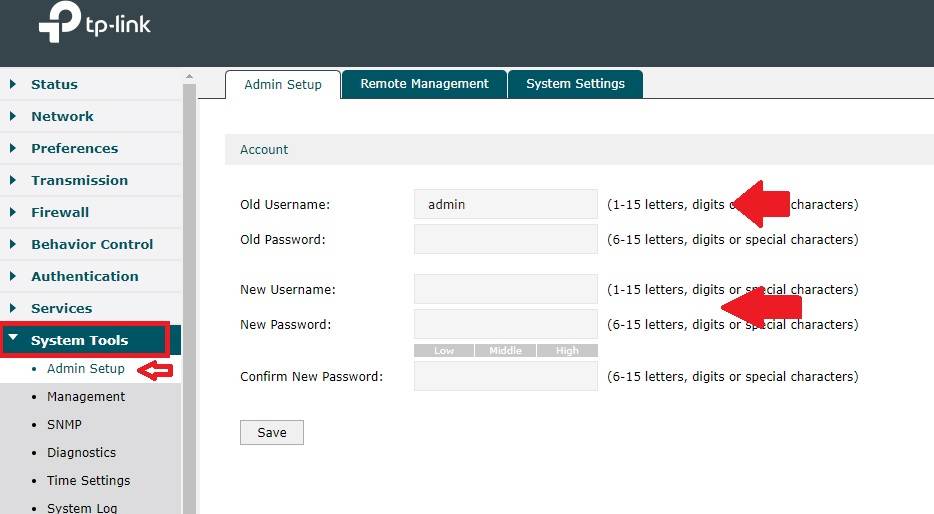This screenshot has width=934, height=514.
Task: Click the New Username field
Action: point(506,289)
